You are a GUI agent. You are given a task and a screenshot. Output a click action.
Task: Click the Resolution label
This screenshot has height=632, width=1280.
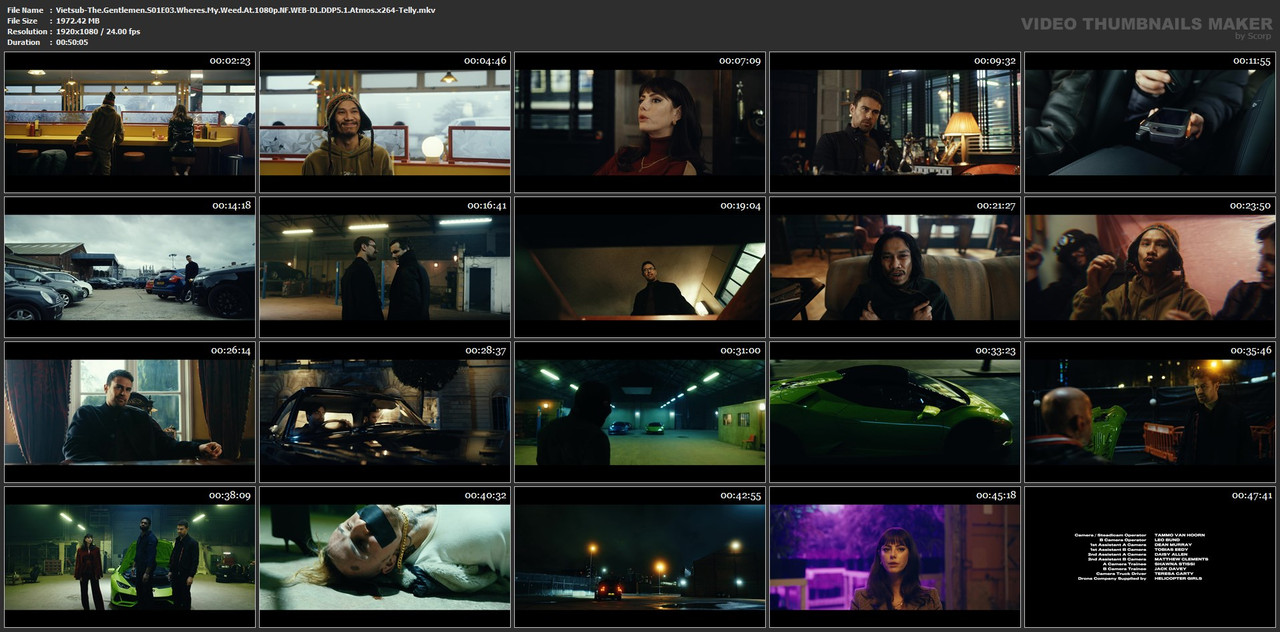point(26,32)
